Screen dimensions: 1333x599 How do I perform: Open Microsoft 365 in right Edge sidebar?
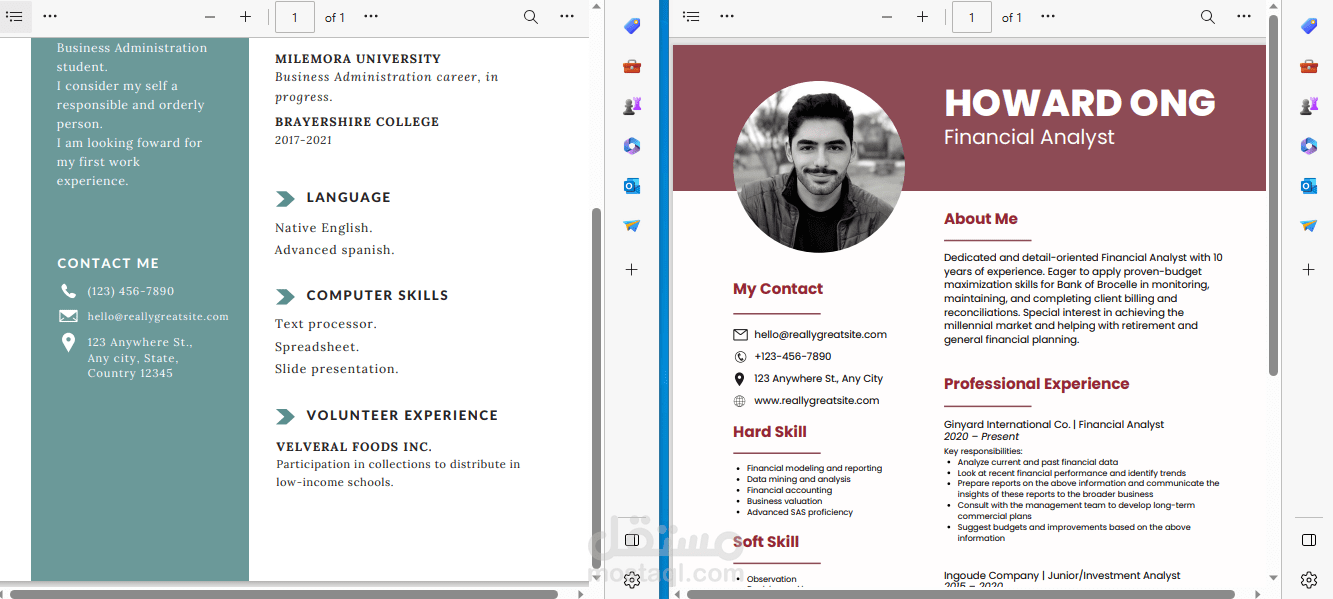tap(1309, 146)
